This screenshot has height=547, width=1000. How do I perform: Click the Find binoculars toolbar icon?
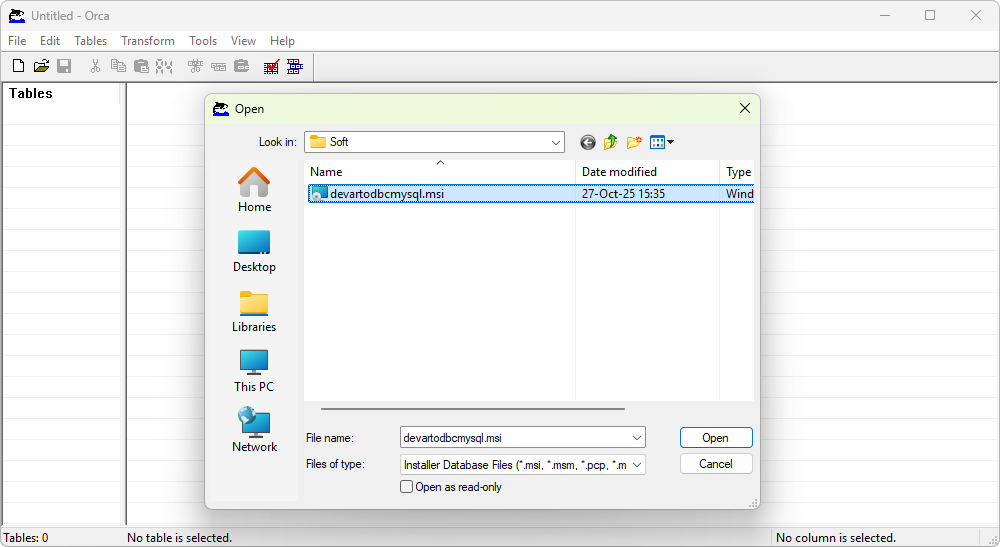(x=164, y=66)
